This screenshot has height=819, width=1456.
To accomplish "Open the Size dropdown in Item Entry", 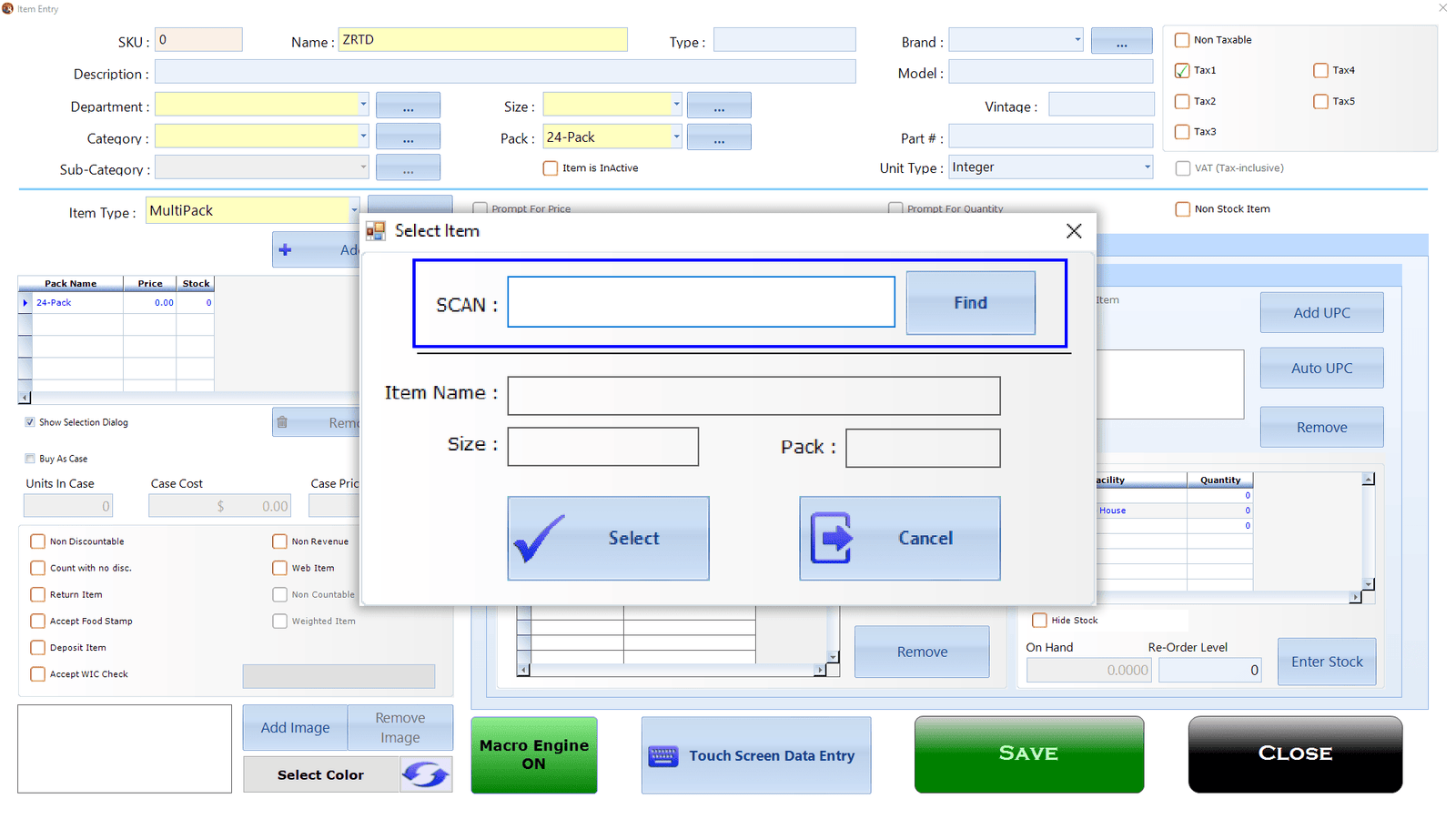I will pos(676,105).
